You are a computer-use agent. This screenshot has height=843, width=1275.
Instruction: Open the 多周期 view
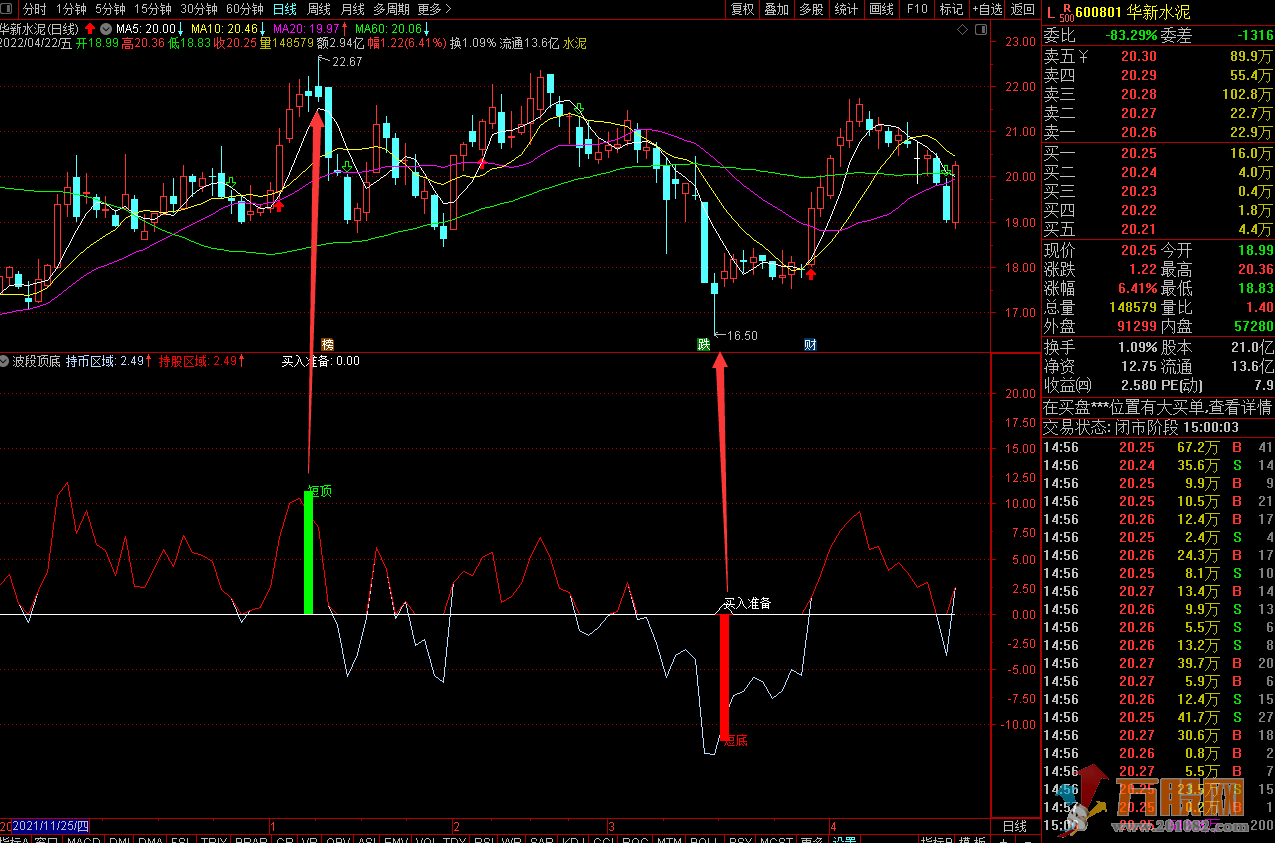coord(391,9)
